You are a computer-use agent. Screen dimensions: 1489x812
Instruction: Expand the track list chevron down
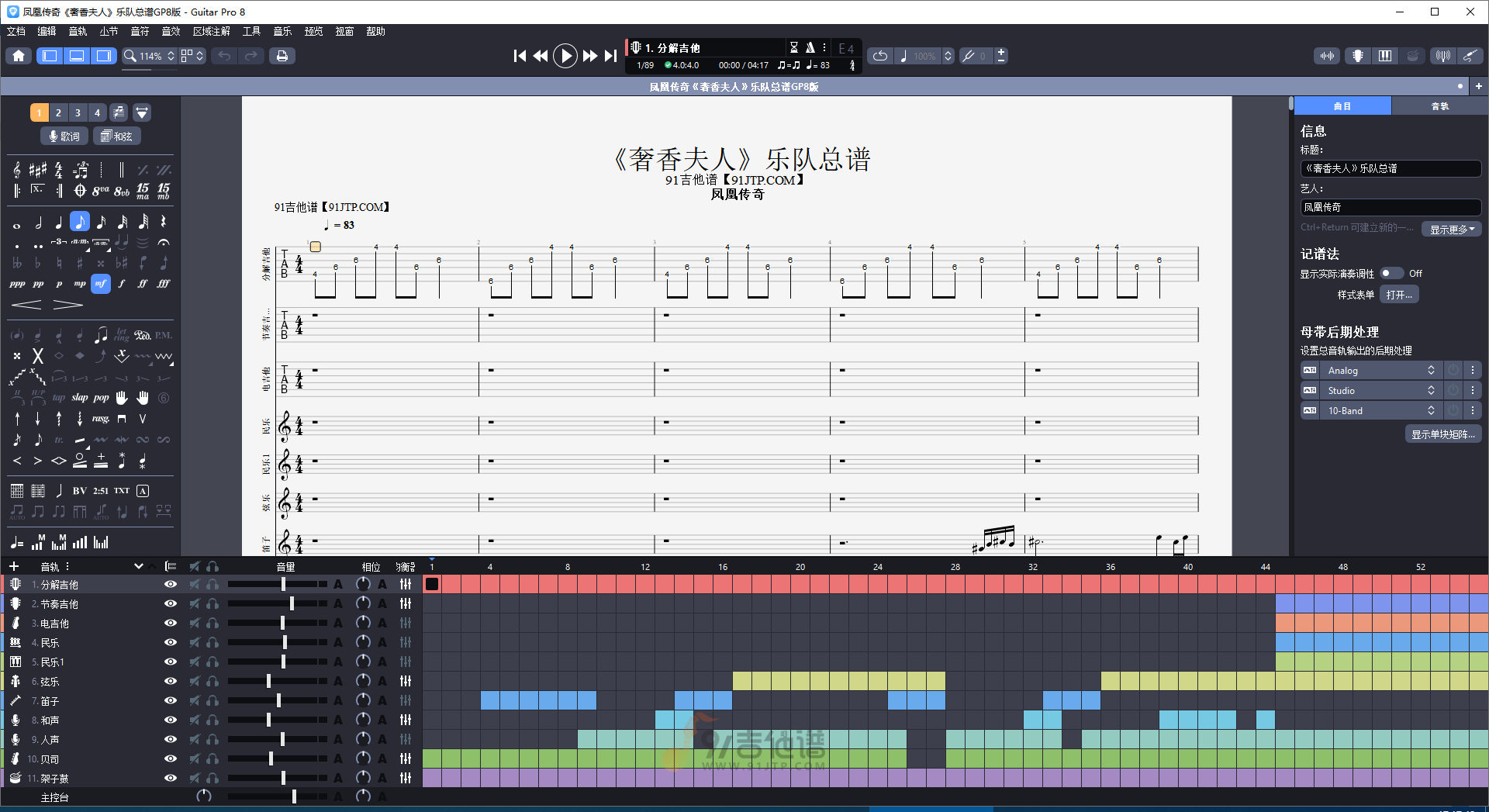139,567
